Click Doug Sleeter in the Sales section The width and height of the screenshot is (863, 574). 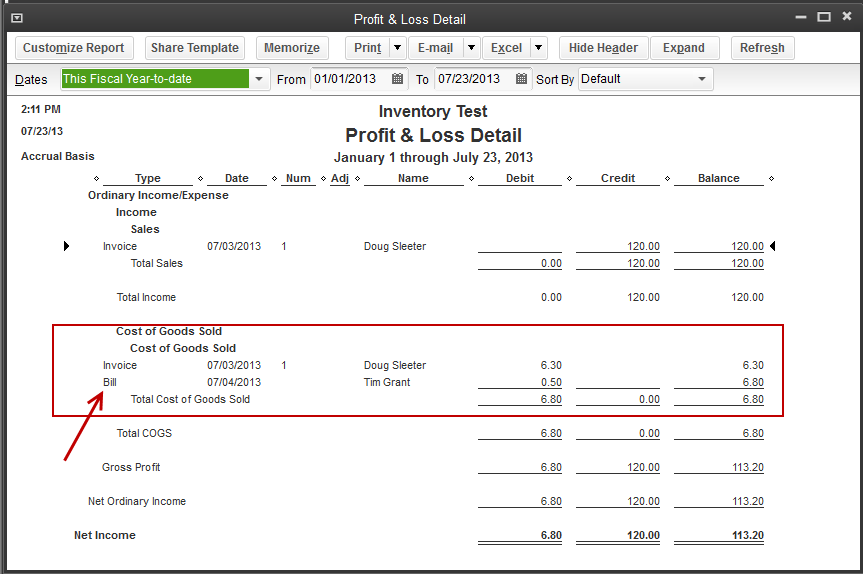[x=395, y=246]
